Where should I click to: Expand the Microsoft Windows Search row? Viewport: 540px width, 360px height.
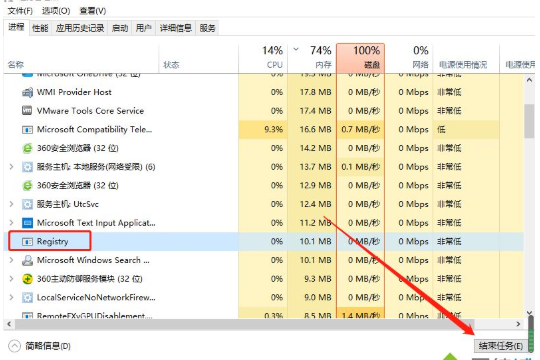tap(11, 260)
